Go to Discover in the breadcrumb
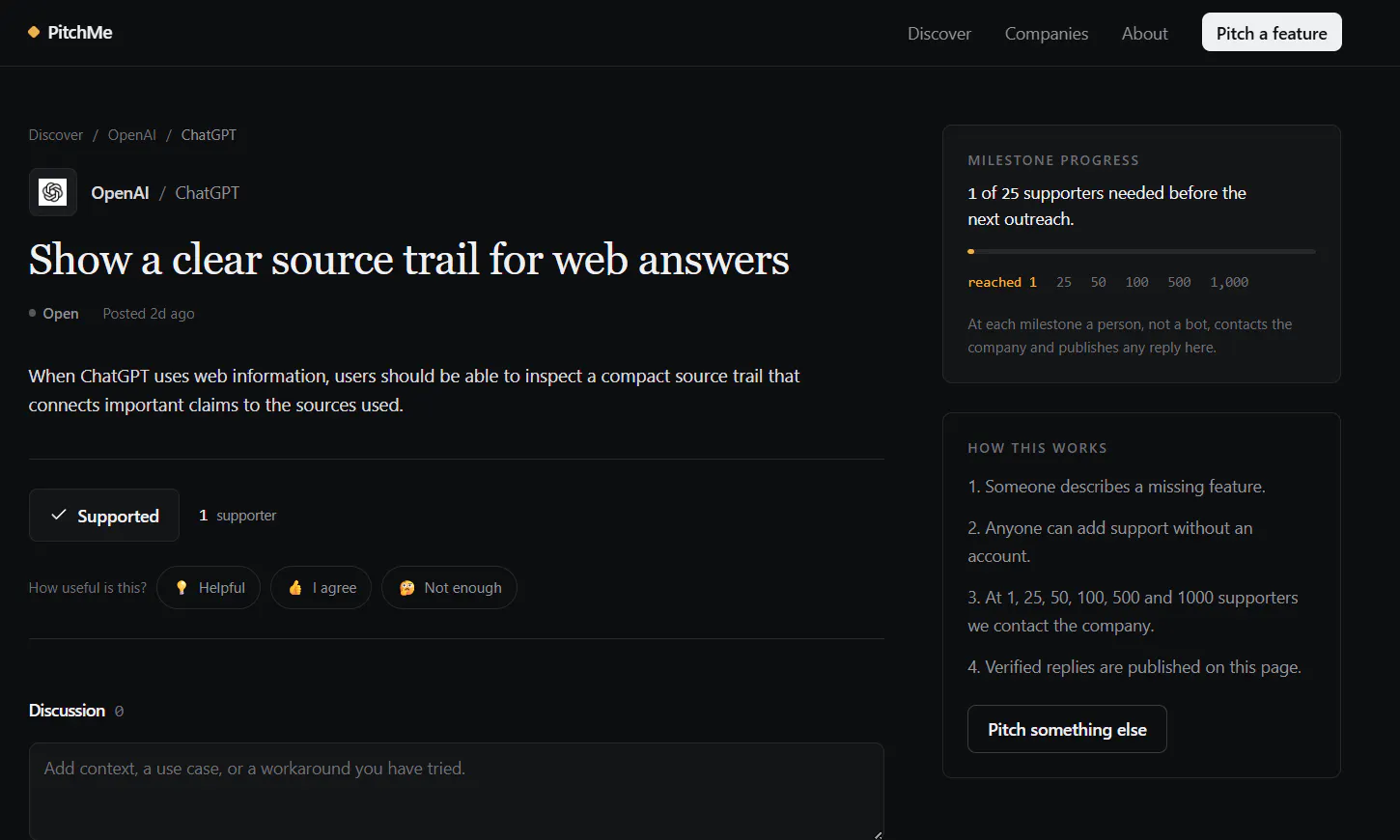Viewport: 1400px width, 840px height. (56, 135)
